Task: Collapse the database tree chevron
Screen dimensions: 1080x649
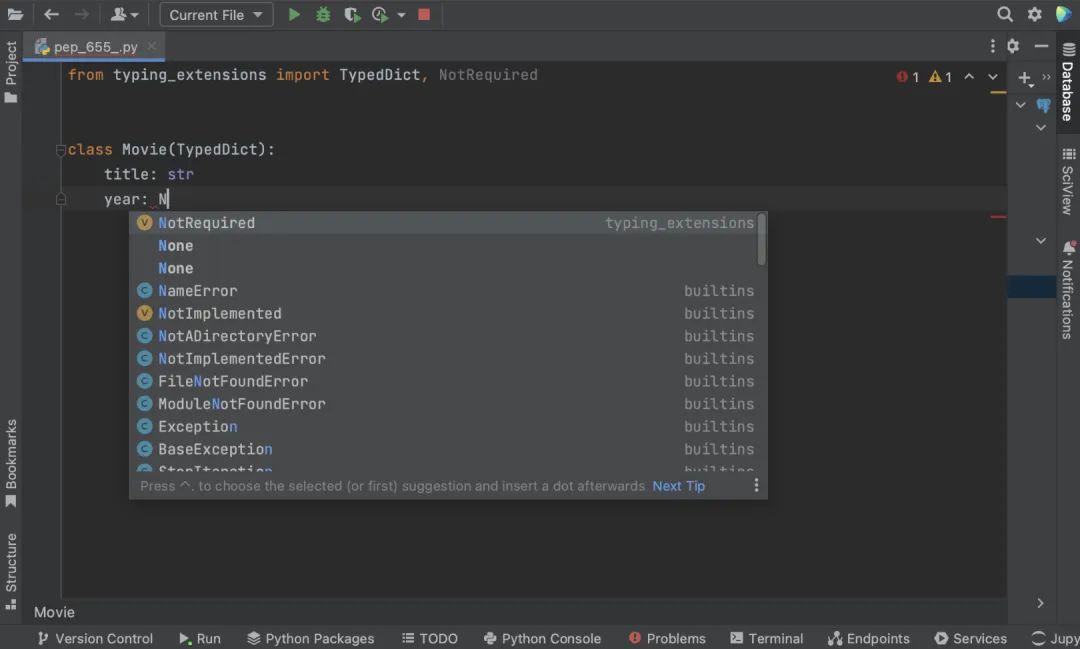Action: pos(1020,104)
